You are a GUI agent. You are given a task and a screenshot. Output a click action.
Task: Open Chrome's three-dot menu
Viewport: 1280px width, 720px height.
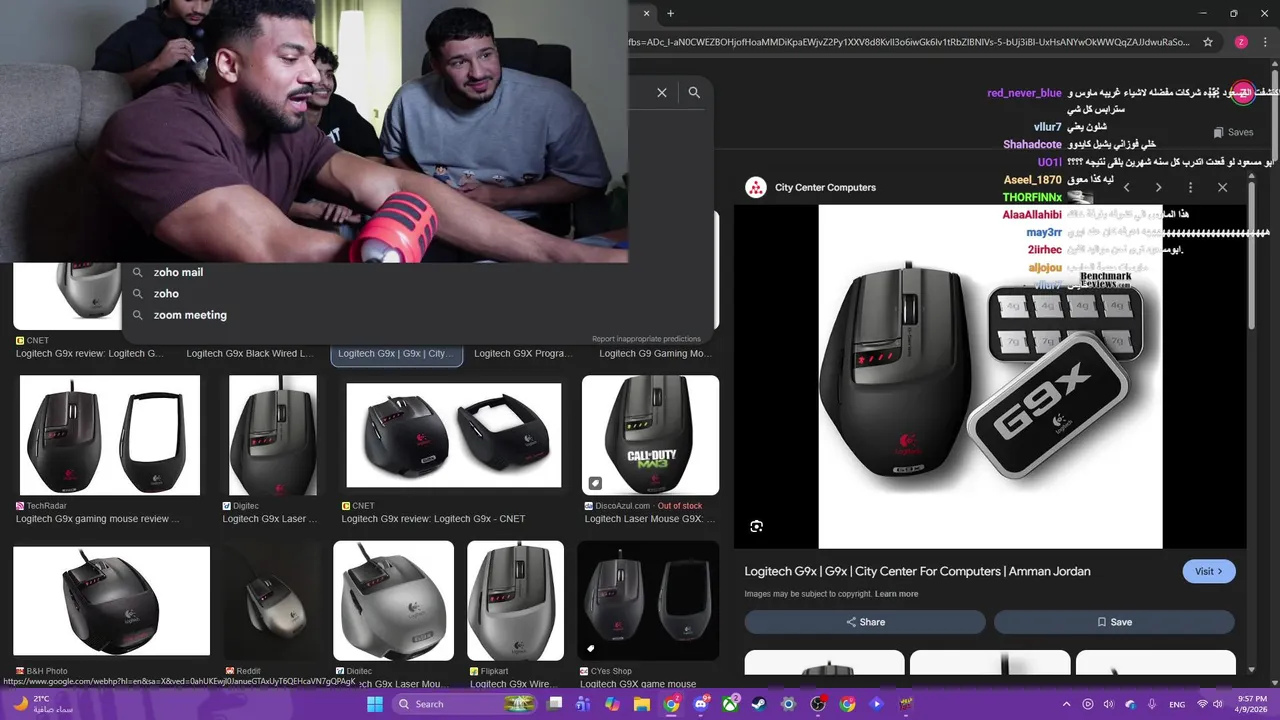(x=1265, y=42)
